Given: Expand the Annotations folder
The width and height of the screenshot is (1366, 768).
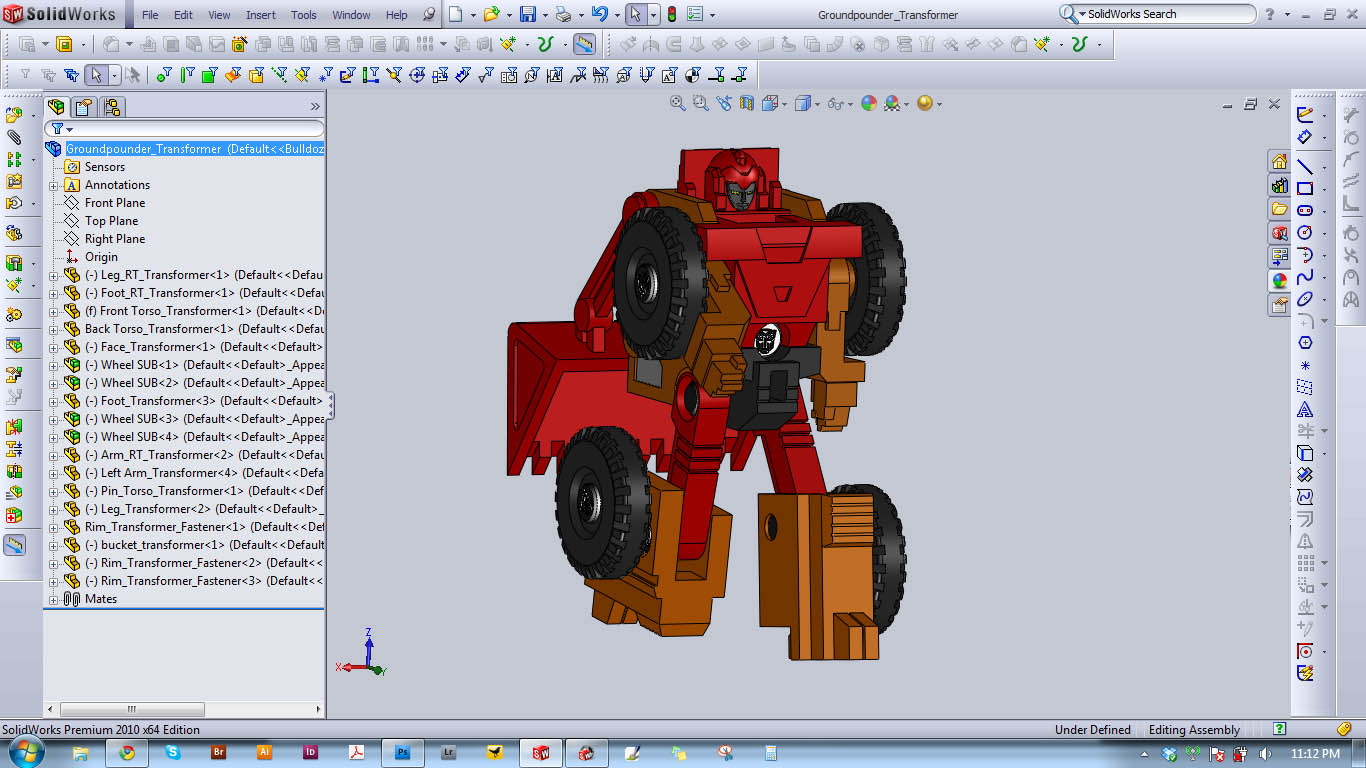Looking at the screenshot, I should click(x=54, y=184).
